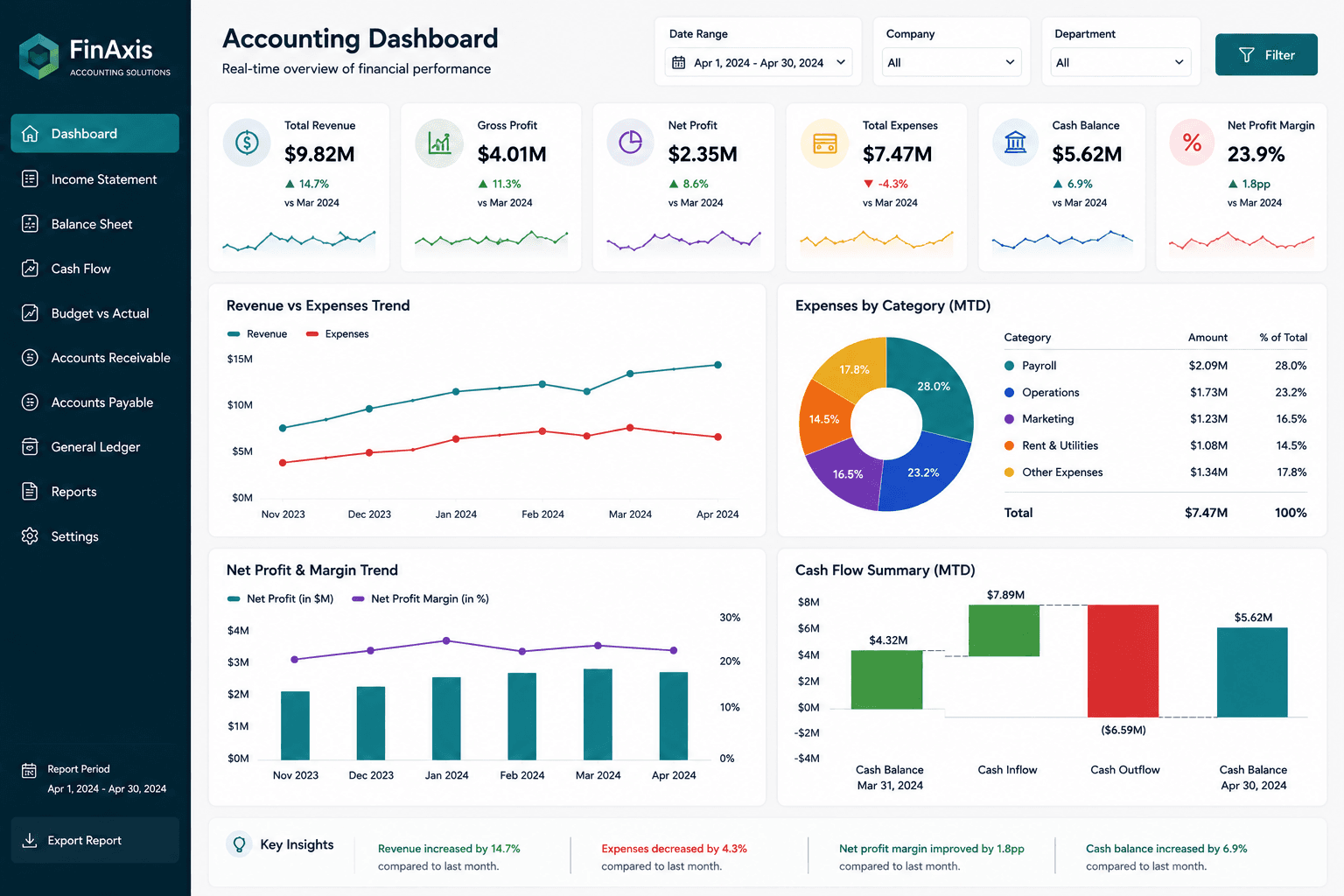This screenshot has height=896, width=1344.
Task: Click the Apr 2024 net profit bar
Action: [x=673, y=715]
